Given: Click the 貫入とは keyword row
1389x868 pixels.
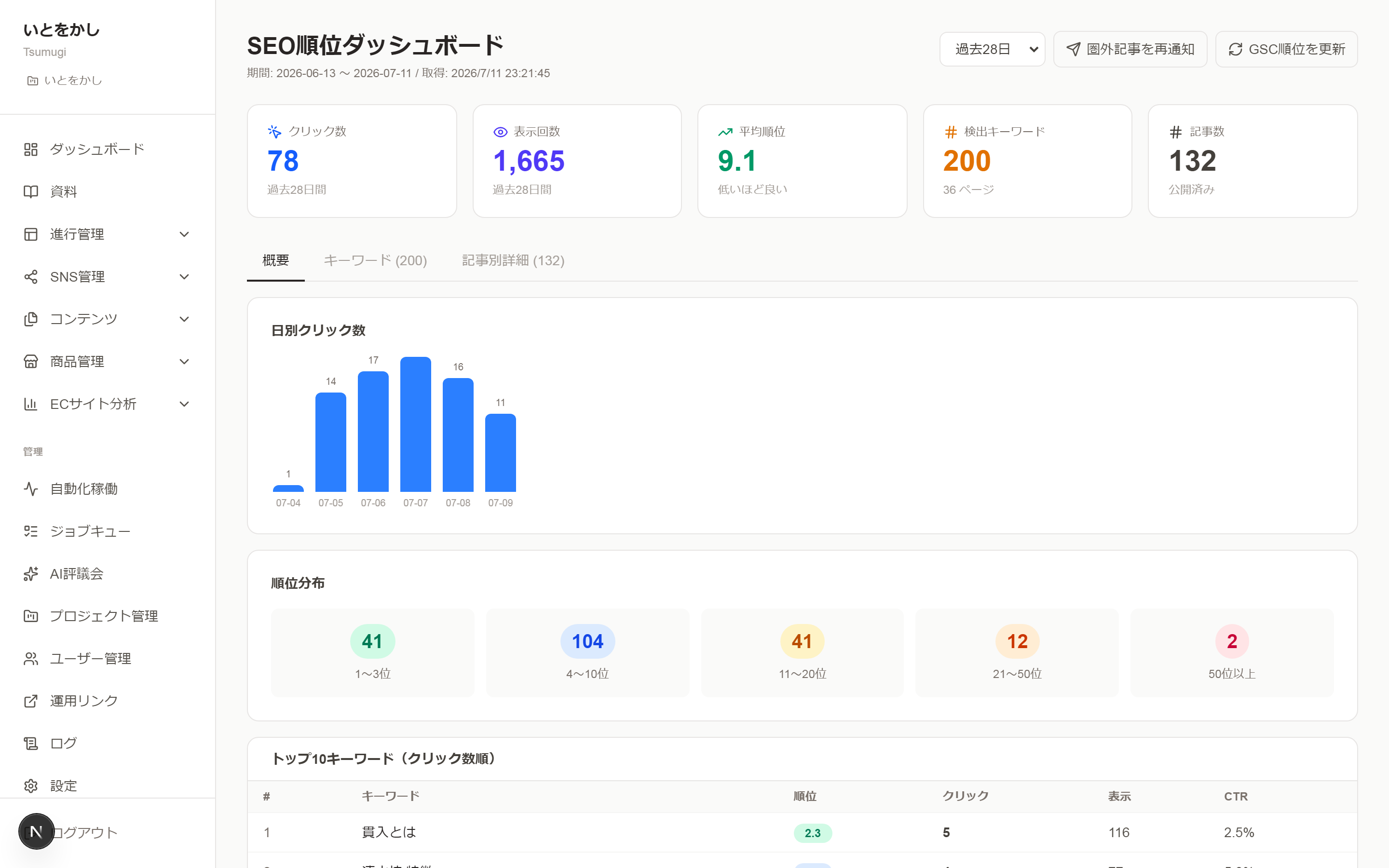Looking at the screenshot, I should (802, 832).
